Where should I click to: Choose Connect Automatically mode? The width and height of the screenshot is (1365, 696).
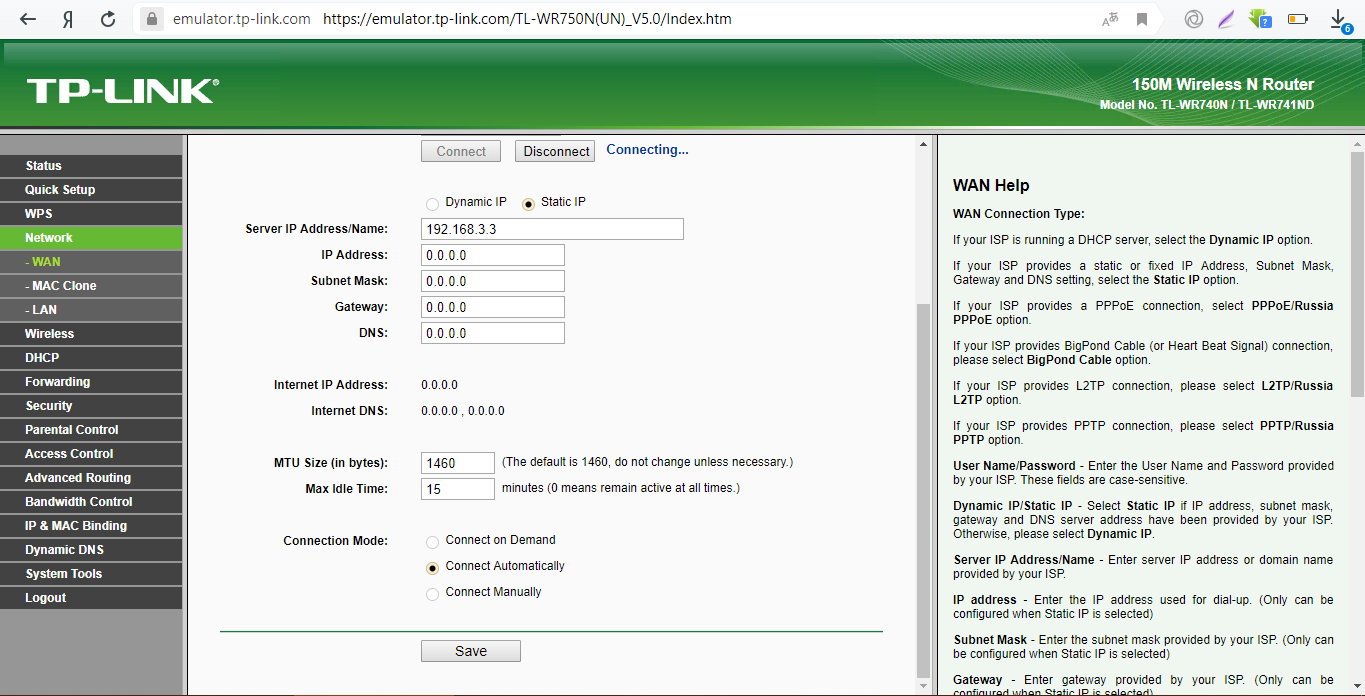pyautogui.click(x=432, y=568)
